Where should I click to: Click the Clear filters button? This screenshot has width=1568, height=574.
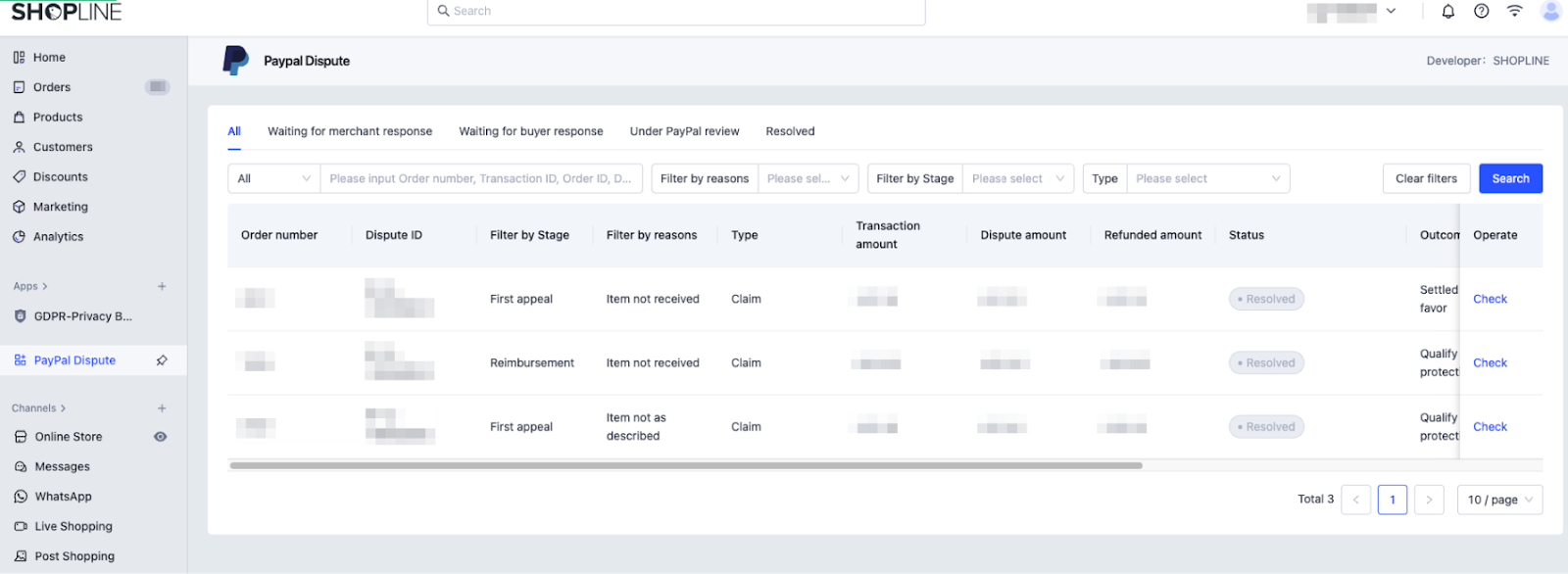coord(1426,178)
